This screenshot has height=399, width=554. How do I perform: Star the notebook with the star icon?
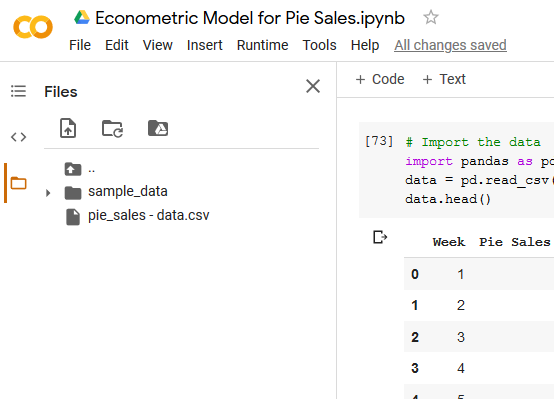[x=431, y=17]
